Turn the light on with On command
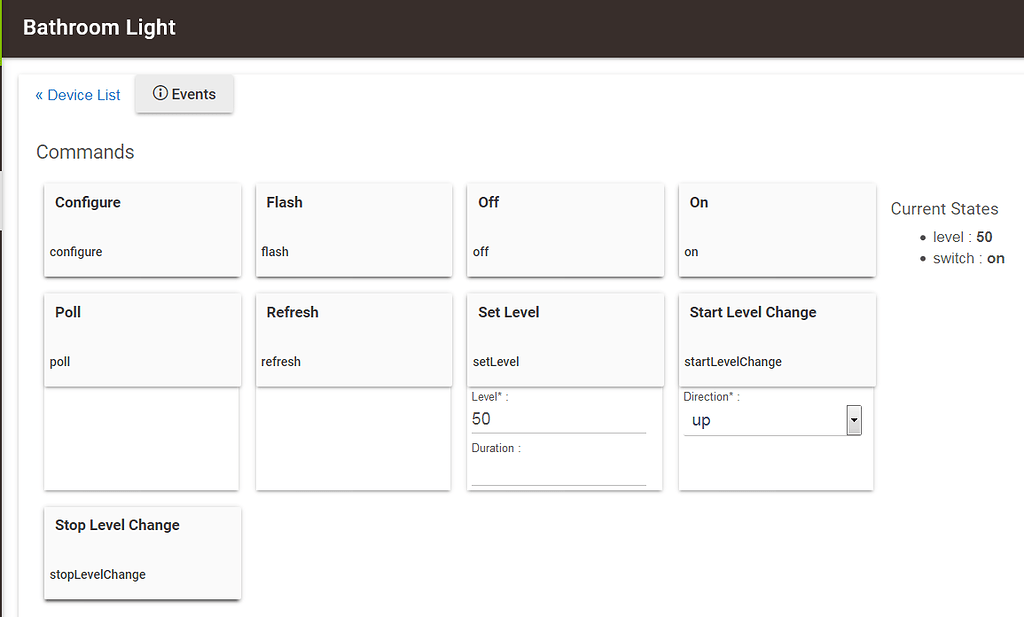The height and width of the screenshot is (617, 1024). click(777, 229)
